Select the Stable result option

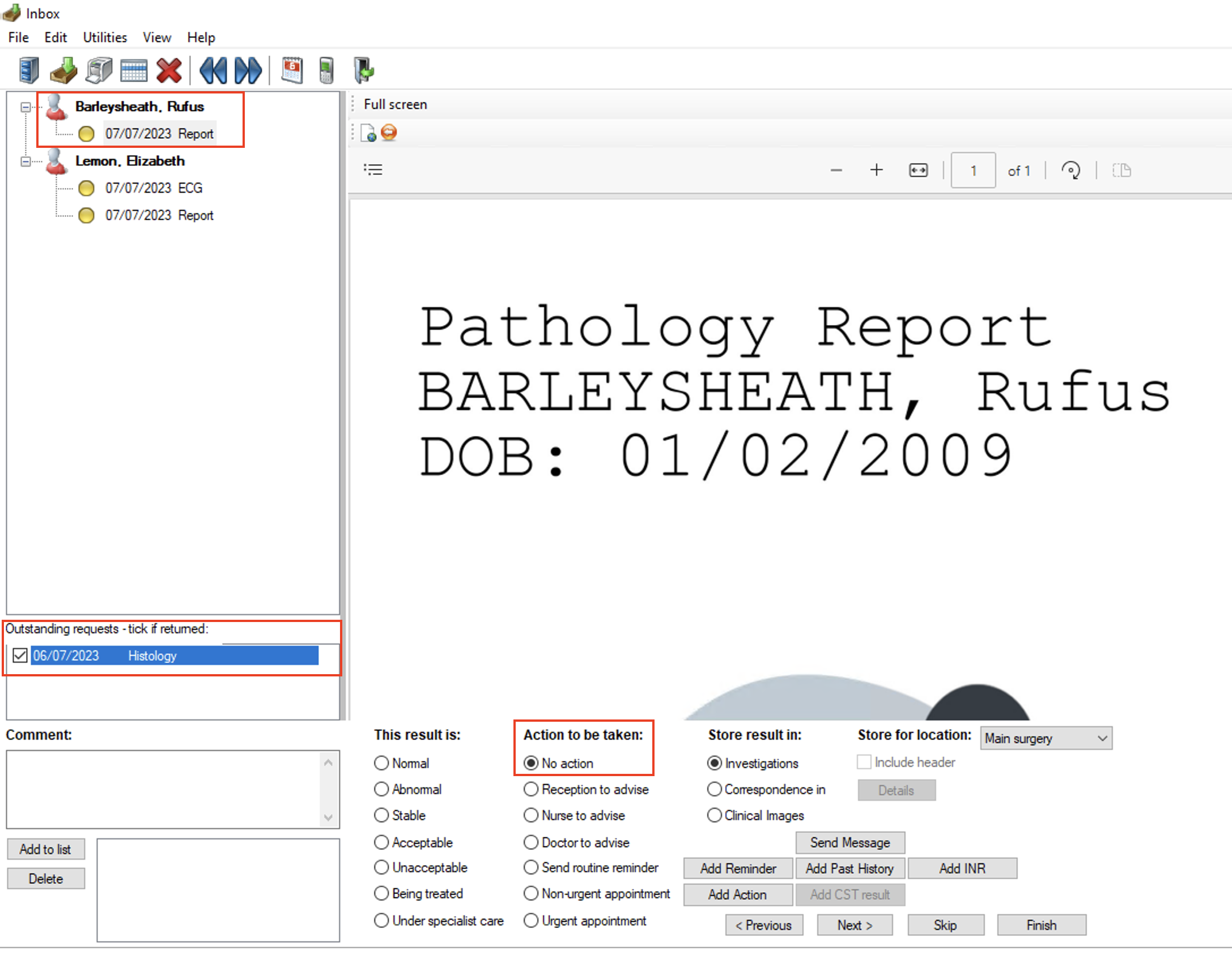tap(381, 815)
